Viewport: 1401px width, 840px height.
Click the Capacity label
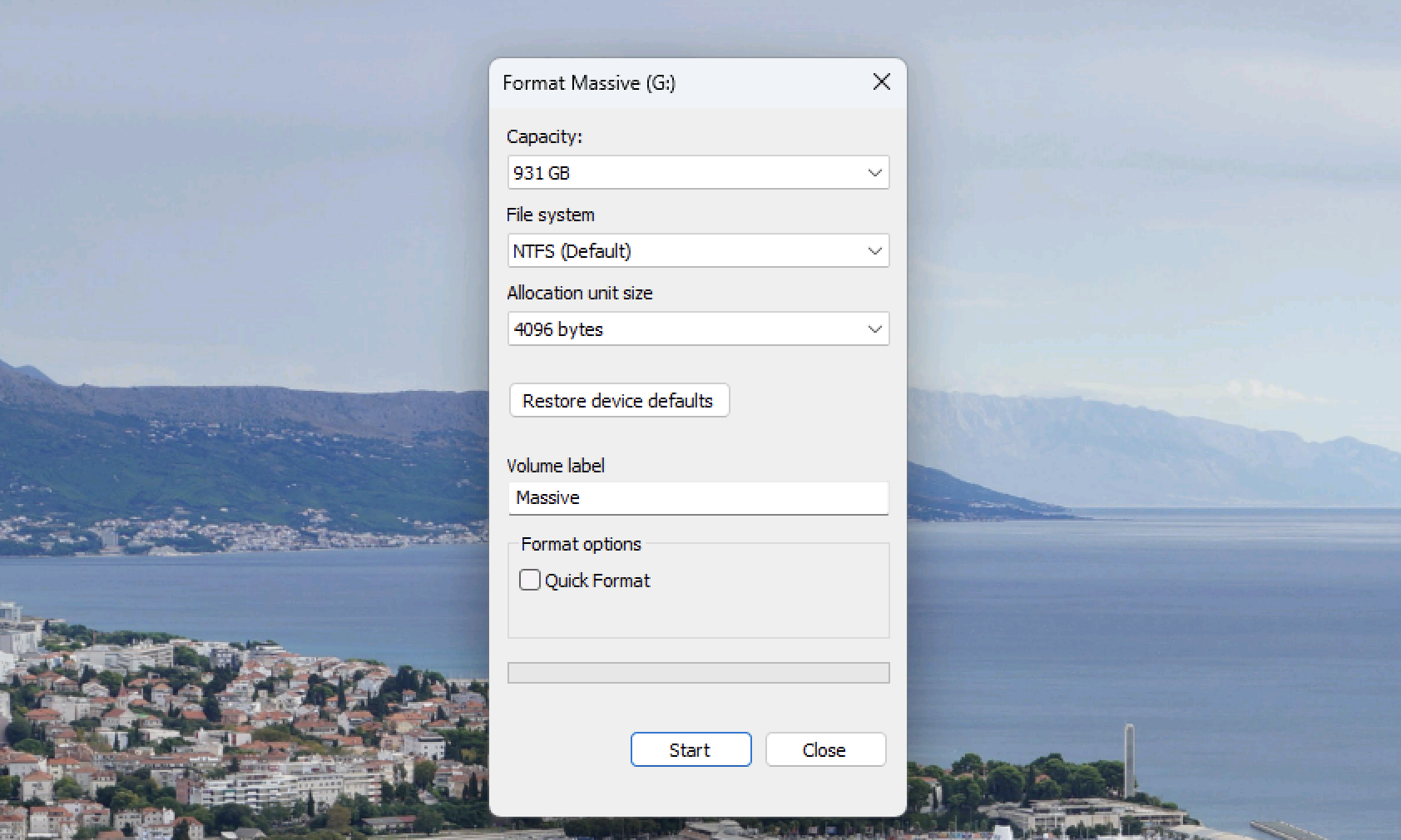click(544, 136)
